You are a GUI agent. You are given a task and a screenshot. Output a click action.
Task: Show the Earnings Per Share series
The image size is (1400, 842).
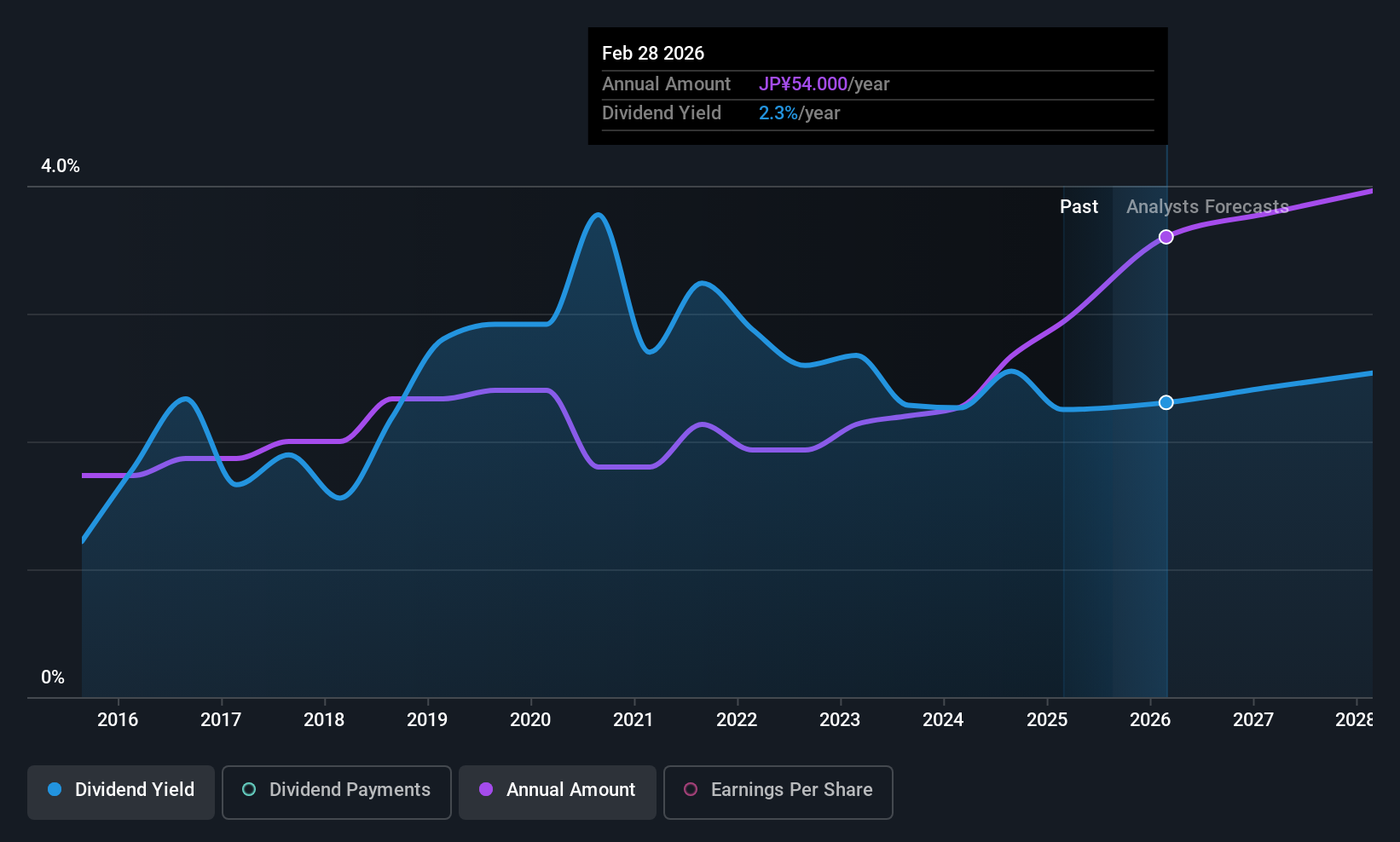[778, 792]
